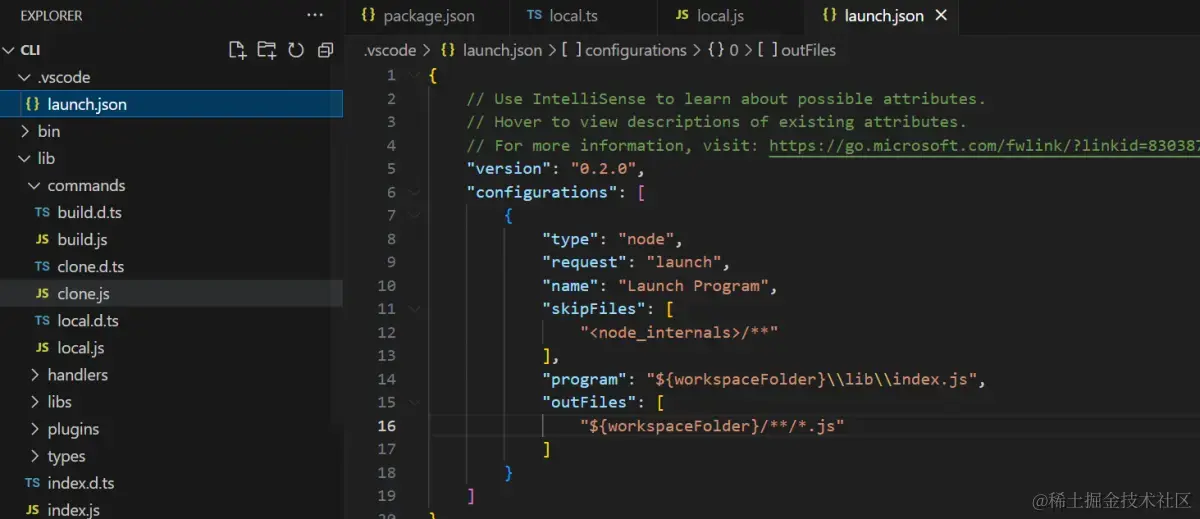
Task: Open the Explorer more actions ellipsis
Action: pos(315,15)
